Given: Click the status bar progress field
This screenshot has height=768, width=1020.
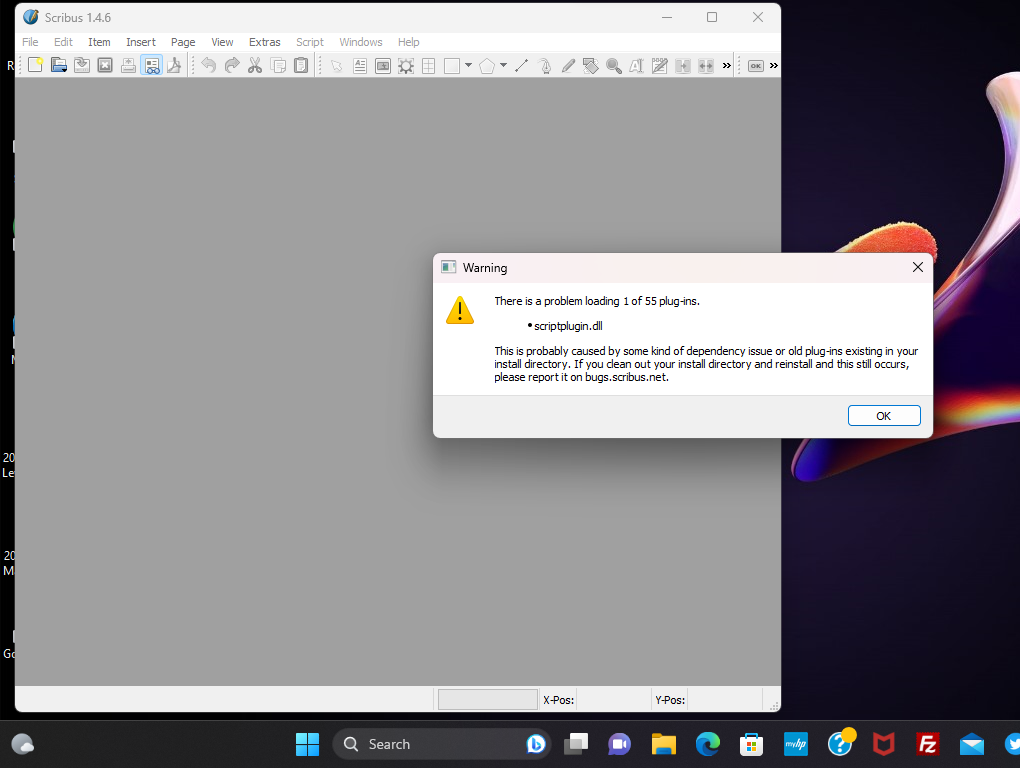Looking at the screenshot, I should tap(488, 700).
